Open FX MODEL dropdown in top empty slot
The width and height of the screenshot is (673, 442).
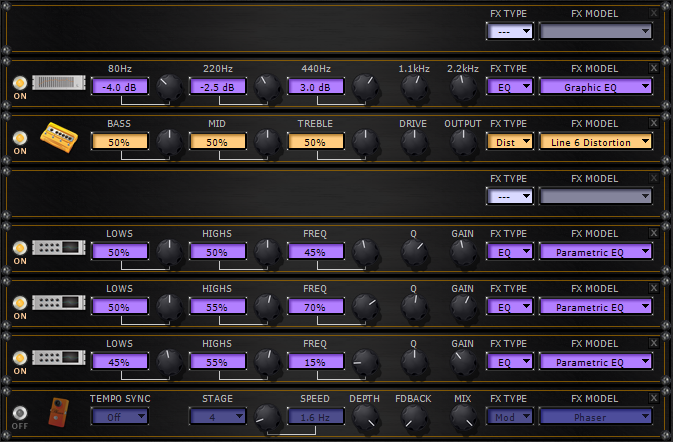pyautogui.click(x=595, y=31)
